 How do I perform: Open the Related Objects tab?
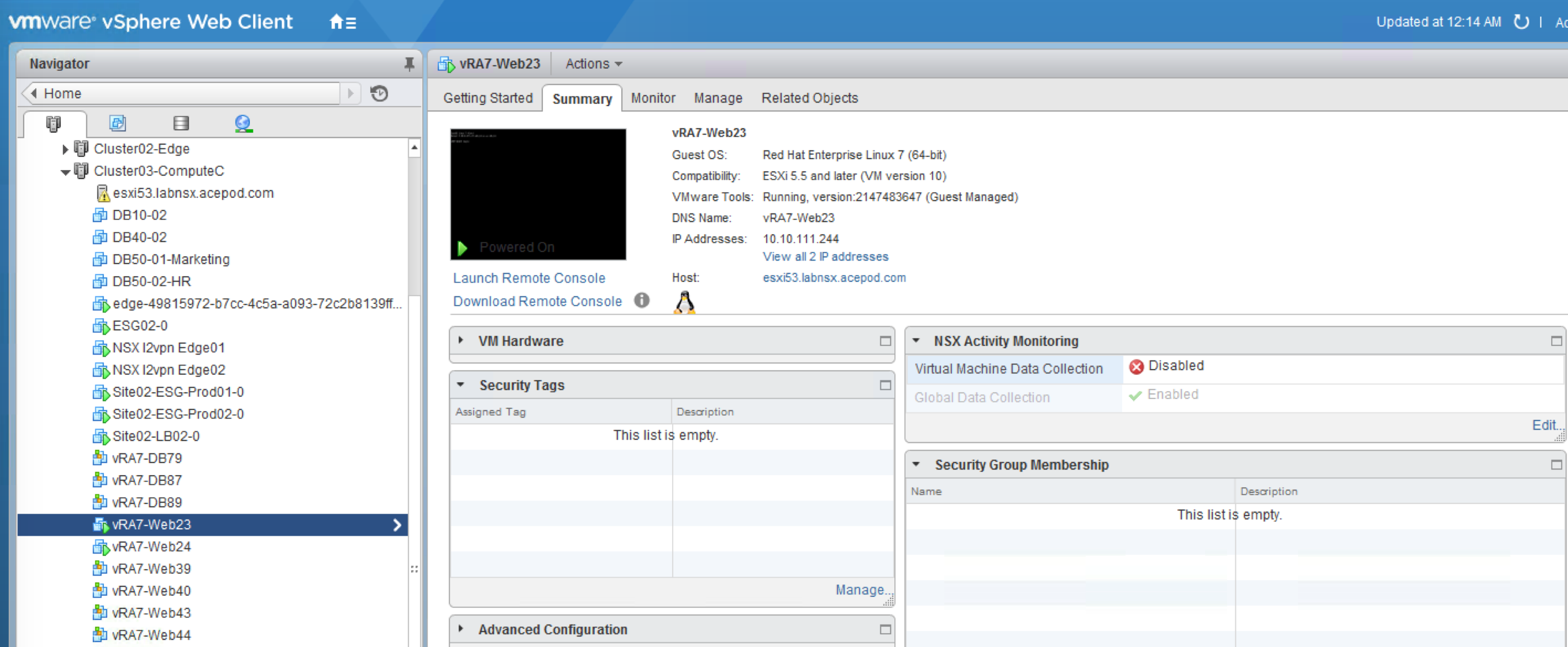click(809, 98)
